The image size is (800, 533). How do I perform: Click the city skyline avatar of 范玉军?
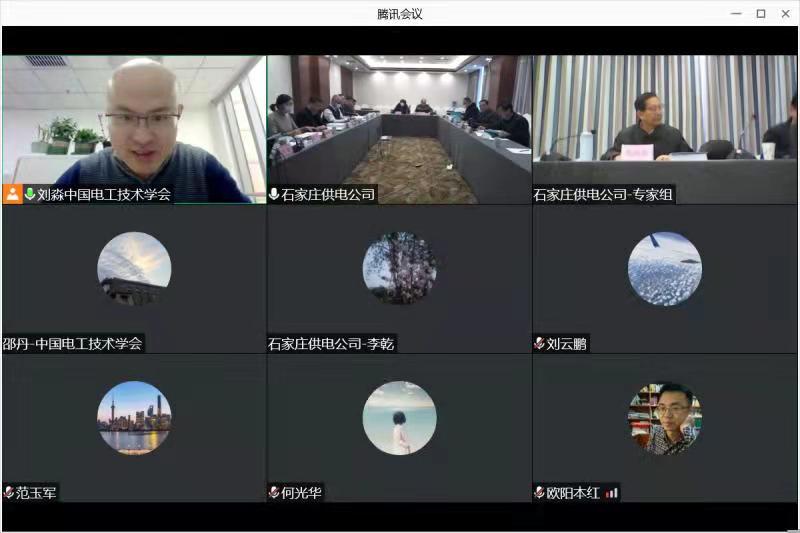coord(134,417)
